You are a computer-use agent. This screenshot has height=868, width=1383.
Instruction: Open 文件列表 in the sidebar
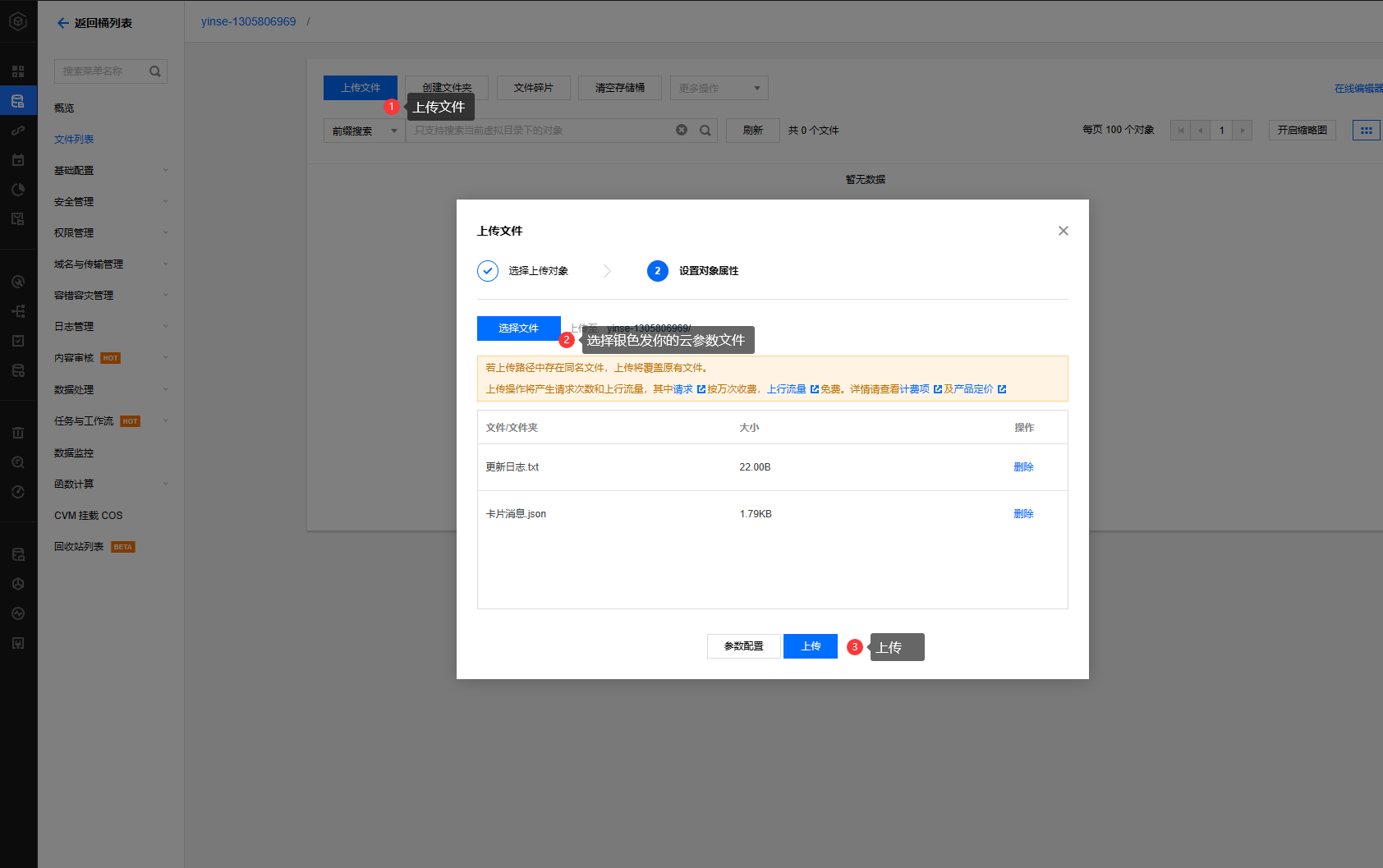pyautogui.click(x=74, y=139)
